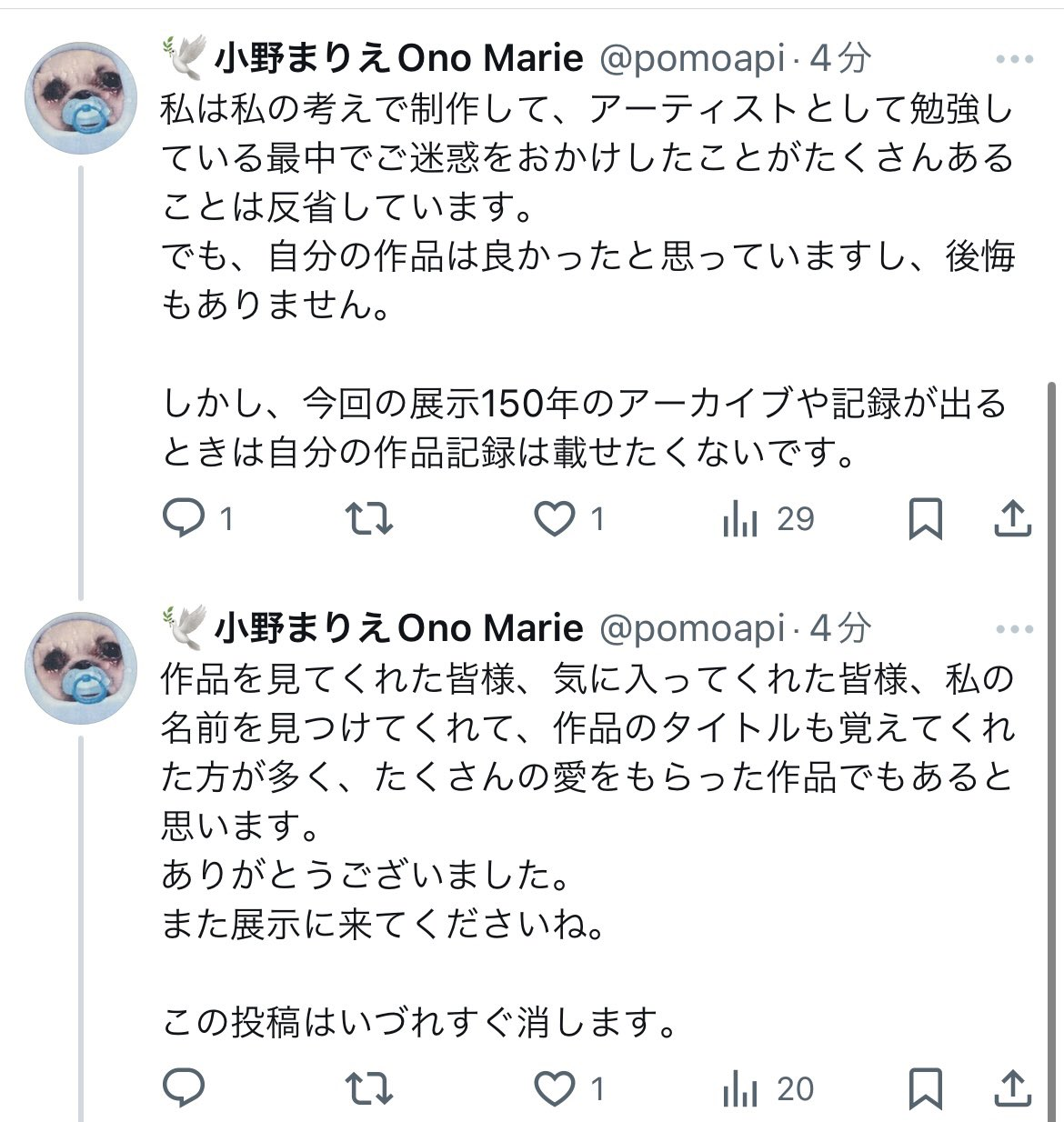
Task: Like the second tweet
Action: tap(554, 1088)
